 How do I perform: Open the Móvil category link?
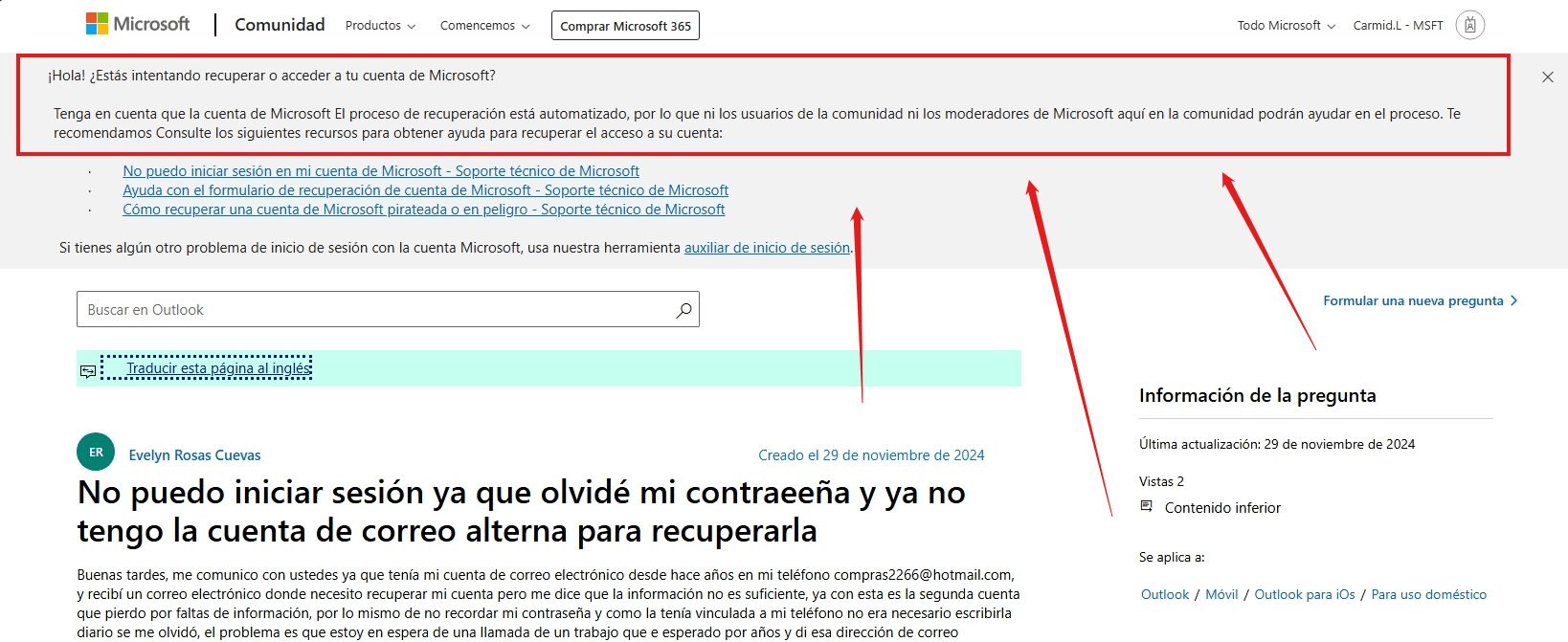tap(1221, 594)
